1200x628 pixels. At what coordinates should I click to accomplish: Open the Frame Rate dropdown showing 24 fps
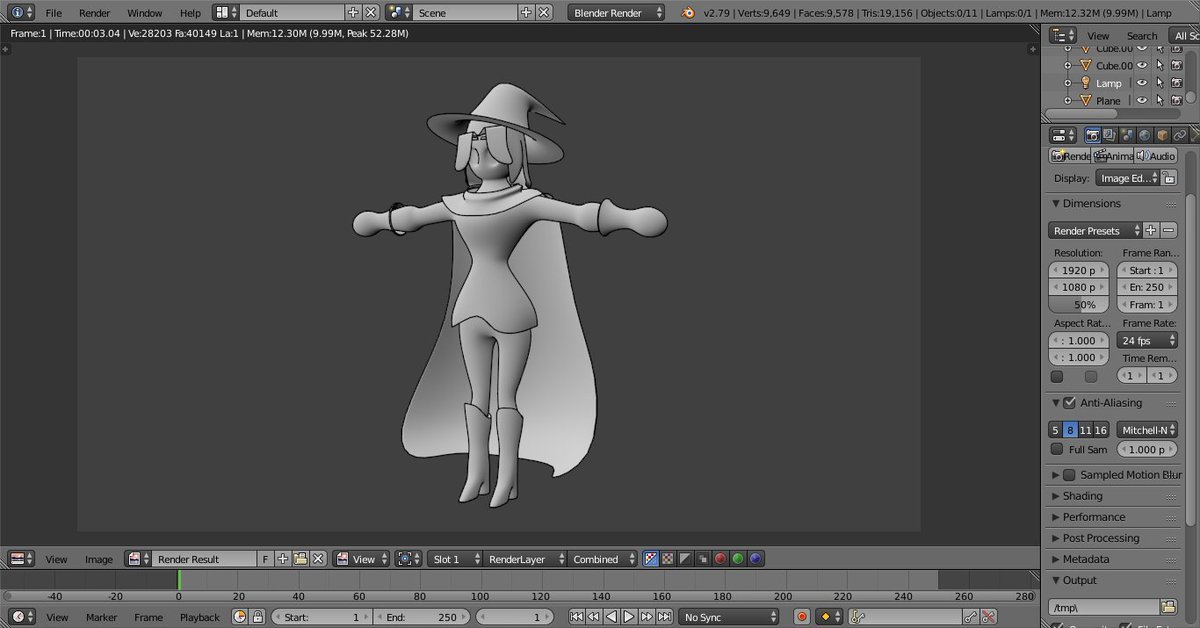(1146, 340)
